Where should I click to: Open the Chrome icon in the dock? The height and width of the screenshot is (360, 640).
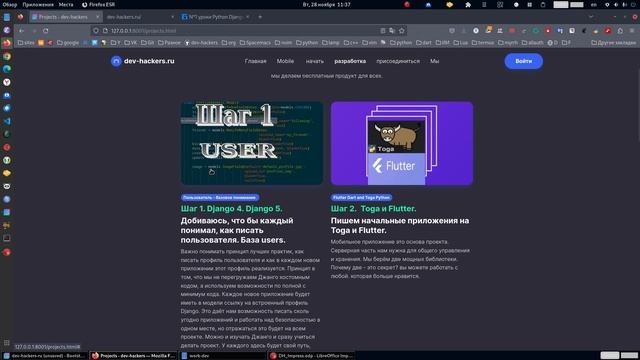click(x=7, y=56)
